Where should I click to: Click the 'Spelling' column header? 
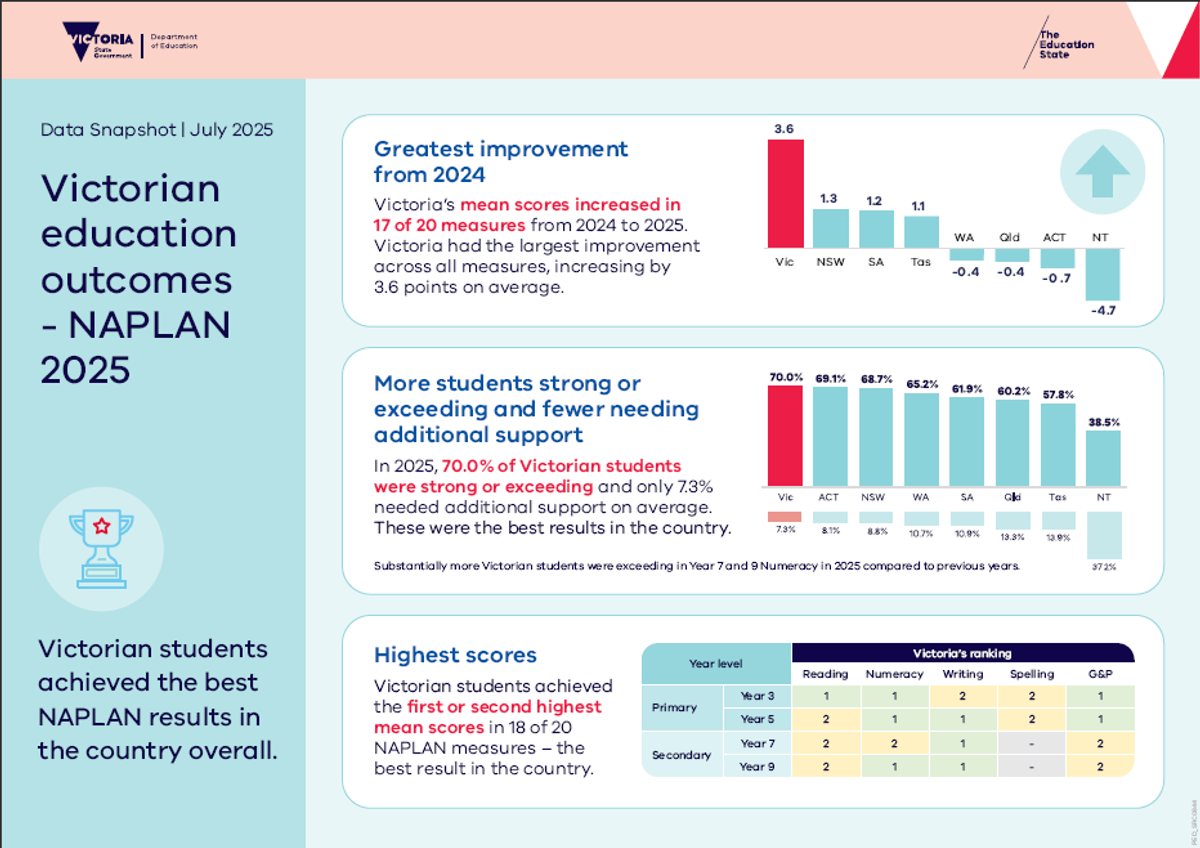(1032, 674)
